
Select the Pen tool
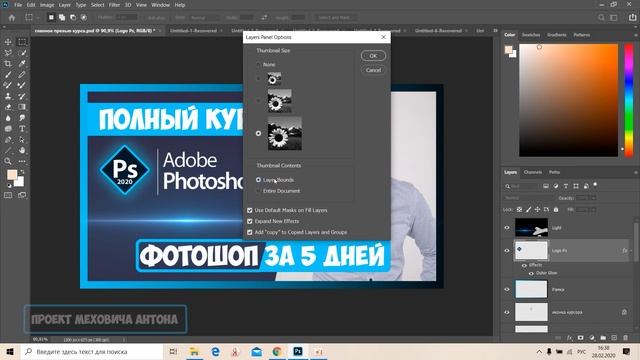pyautogui.click(x=8, y=140)
